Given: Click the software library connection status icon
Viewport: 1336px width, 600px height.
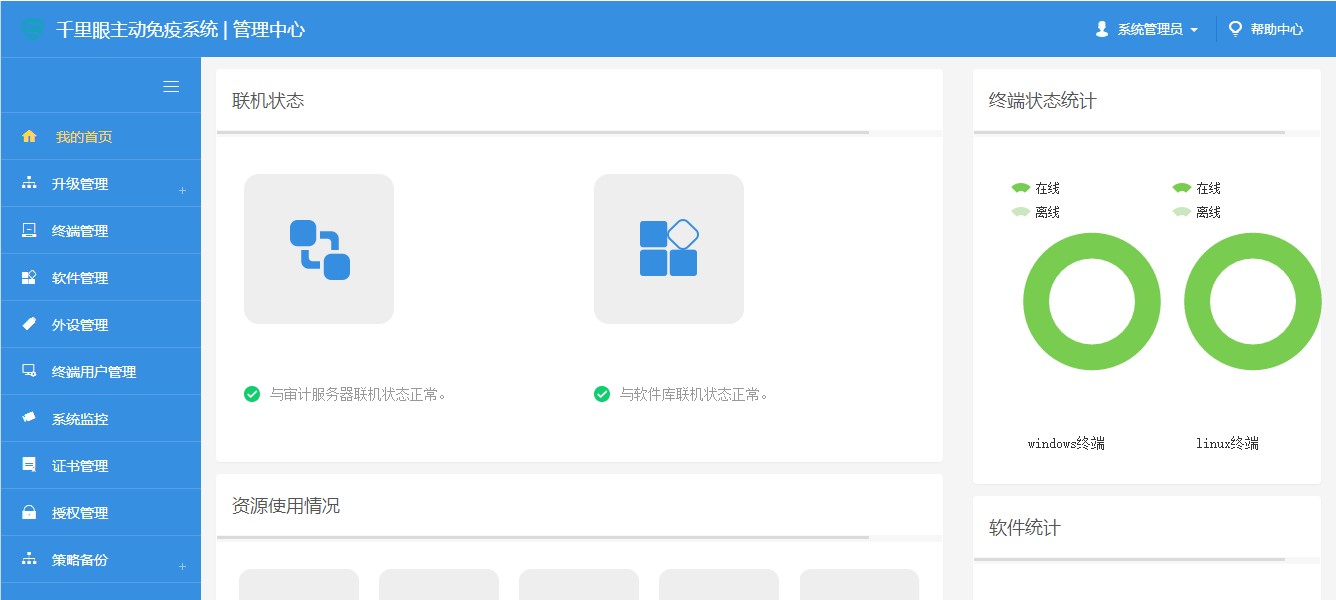Looking at the screenshot, I should 668,249.
